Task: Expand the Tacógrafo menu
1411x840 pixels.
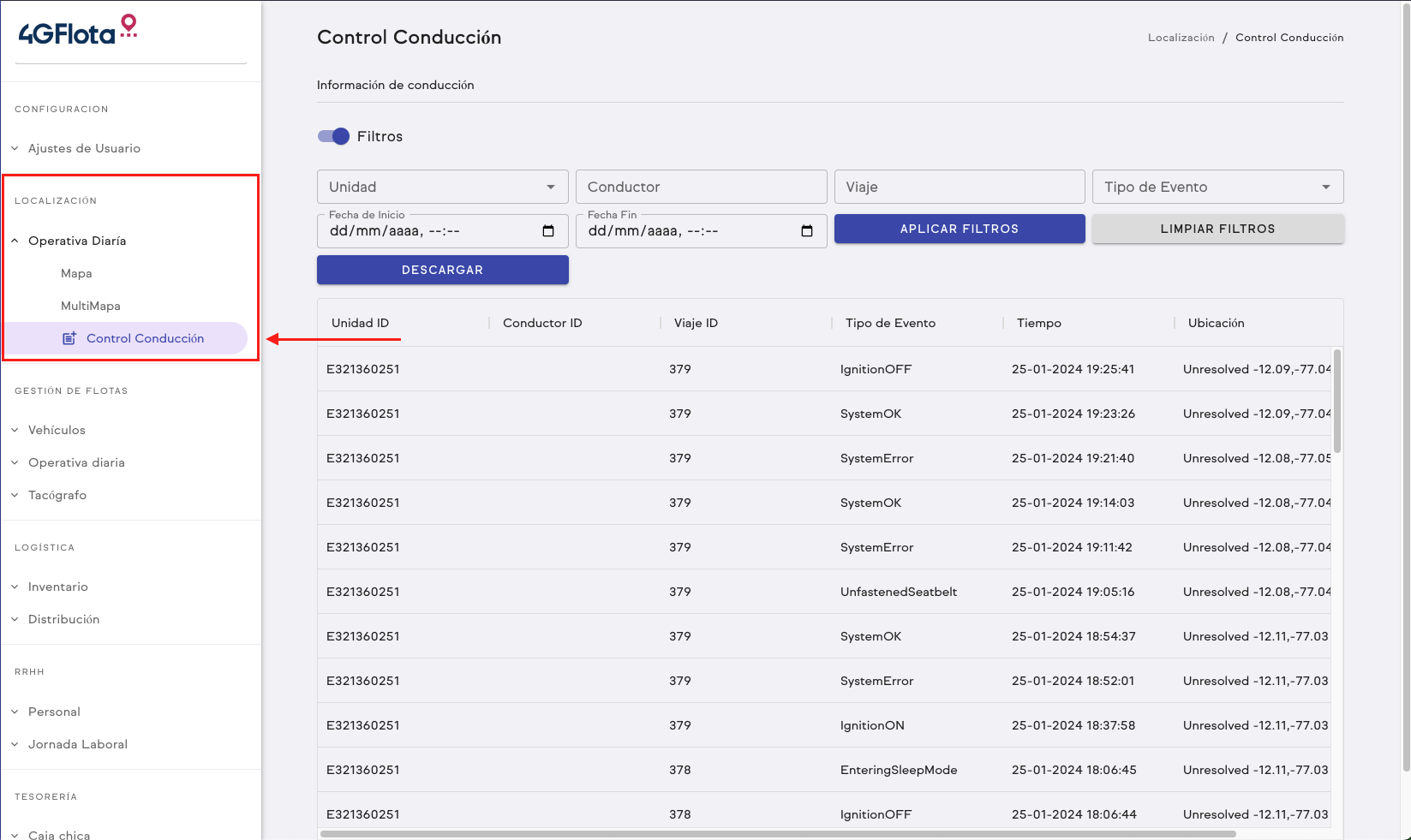Action: click(57, 495)
